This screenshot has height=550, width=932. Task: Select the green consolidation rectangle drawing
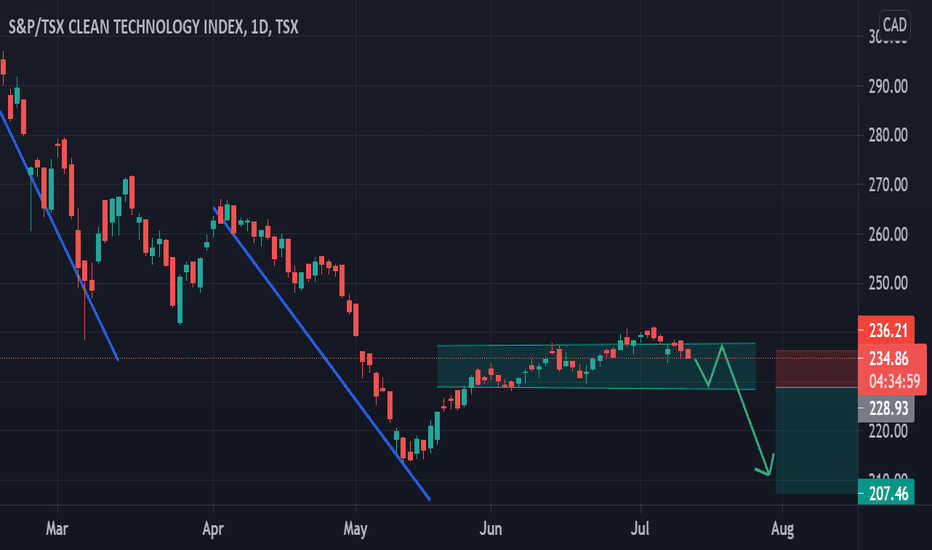click(x=596, y=366)
